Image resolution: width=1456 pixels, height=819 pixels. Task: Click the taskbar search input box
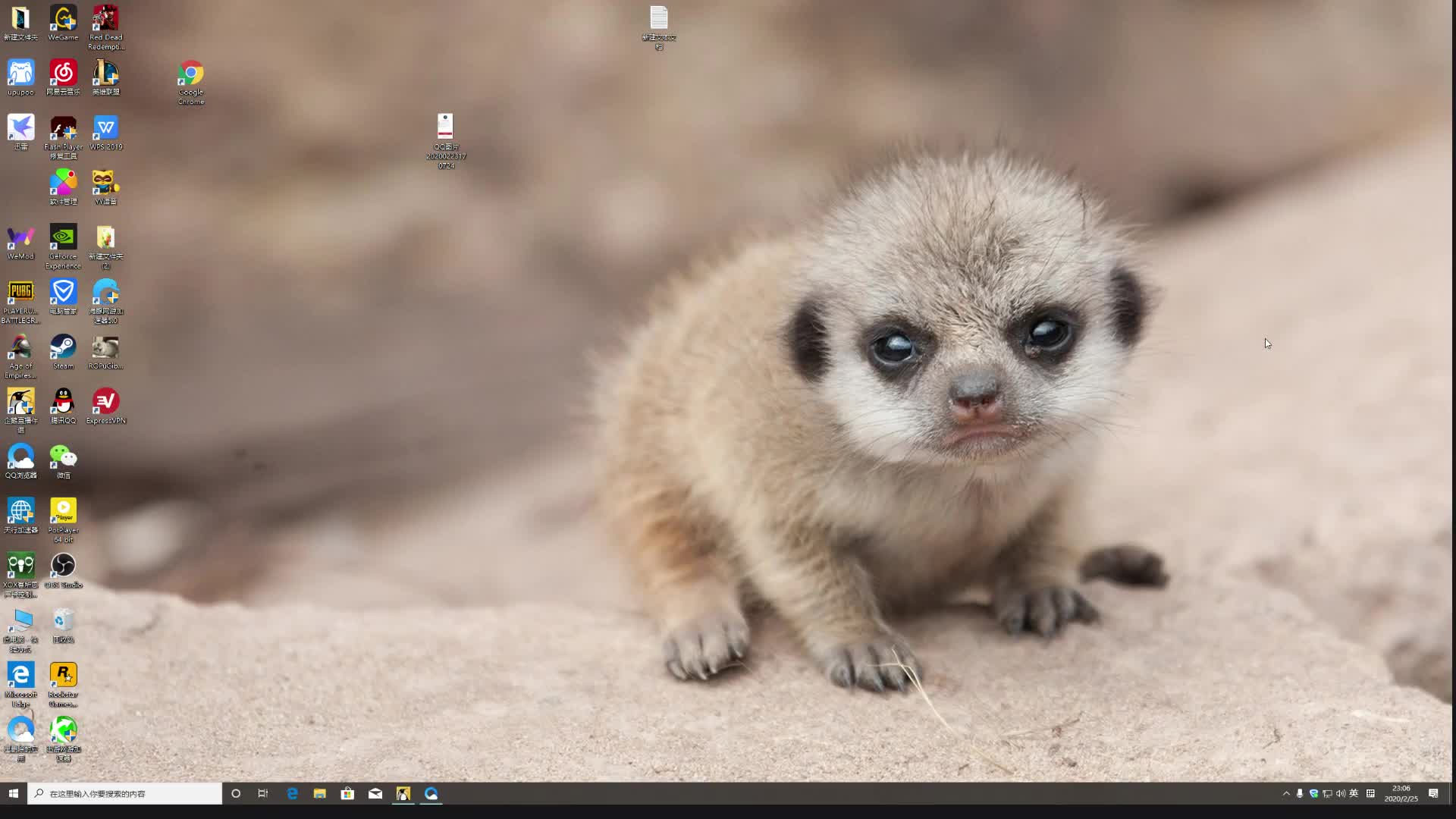click(x=125, y=793)
